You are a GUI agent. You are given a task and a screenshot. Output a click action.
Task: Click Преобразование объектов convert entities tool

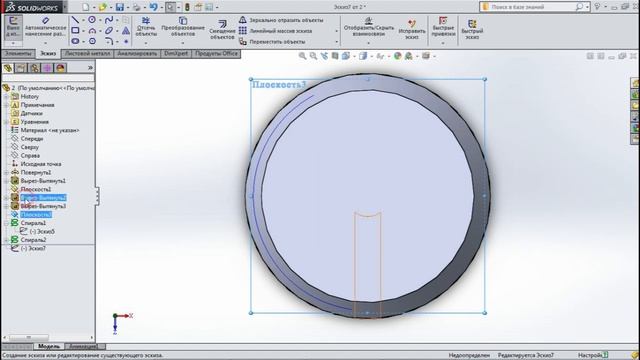(x=183, y=27)
